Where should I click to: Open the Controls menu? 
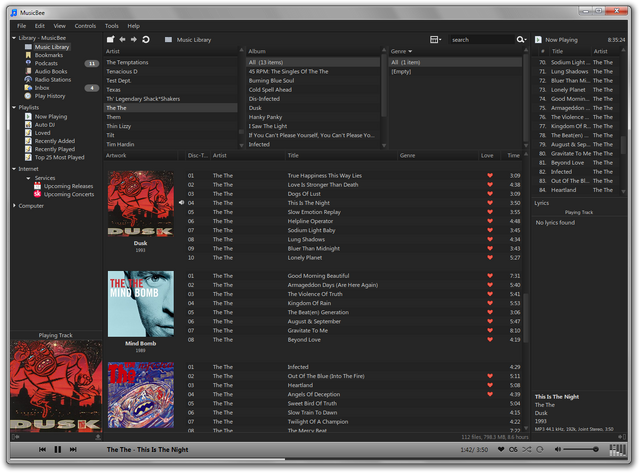[x=85, y=26]
